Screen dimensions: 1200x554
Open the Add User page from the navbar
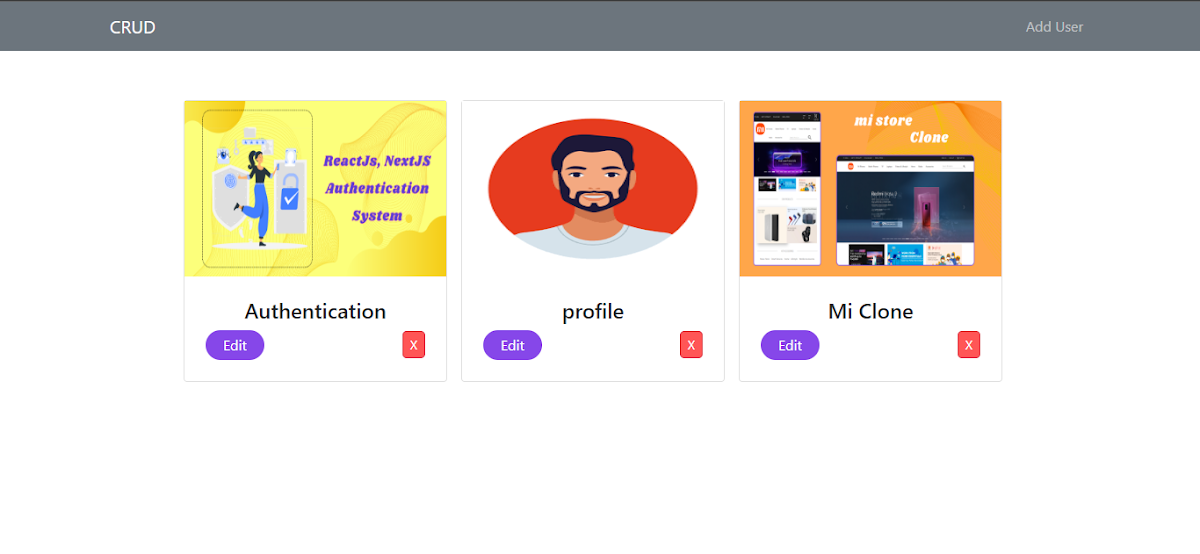[1054, 27]
